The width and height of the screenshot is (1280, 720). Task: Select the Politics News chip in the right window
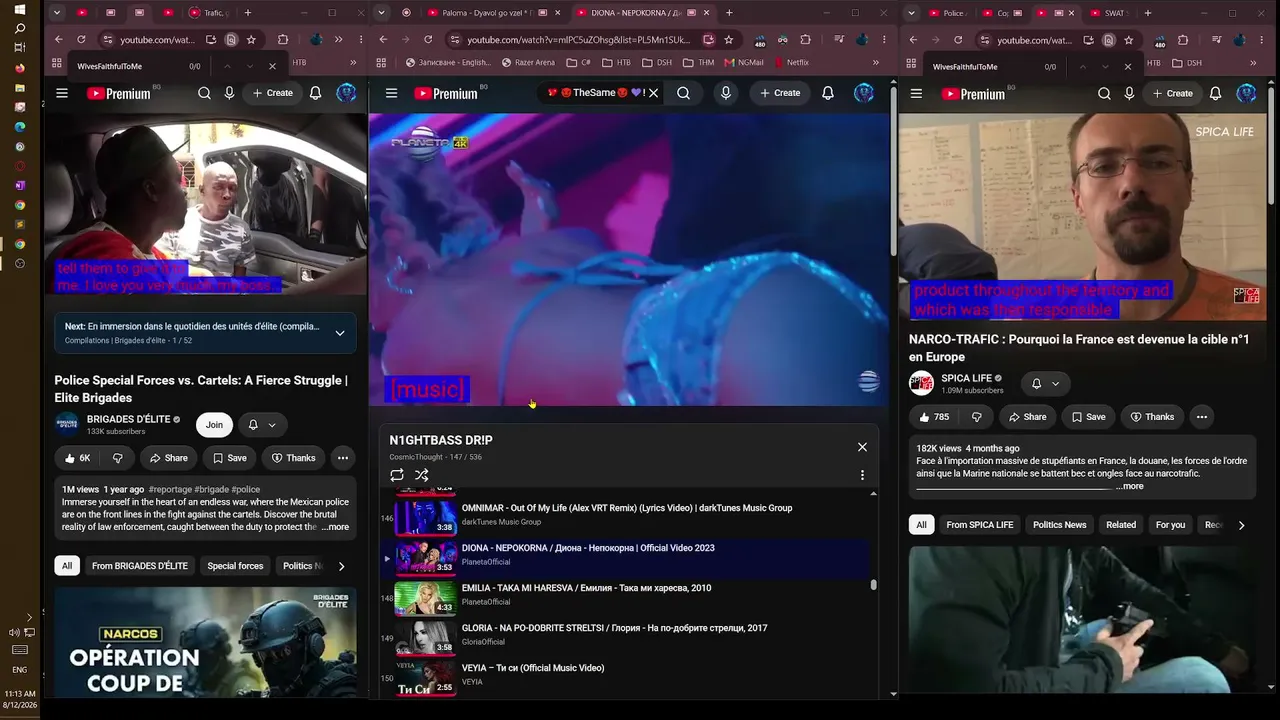(1059, 525)
